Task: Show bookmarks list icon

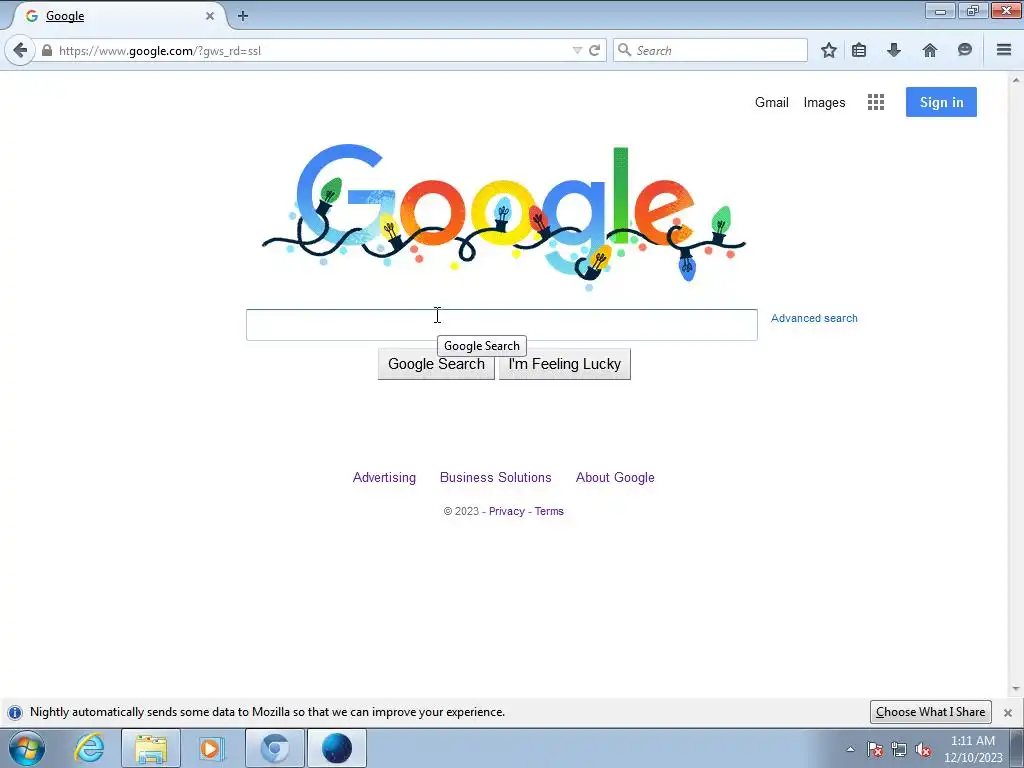Action: [x=859, y=50]
